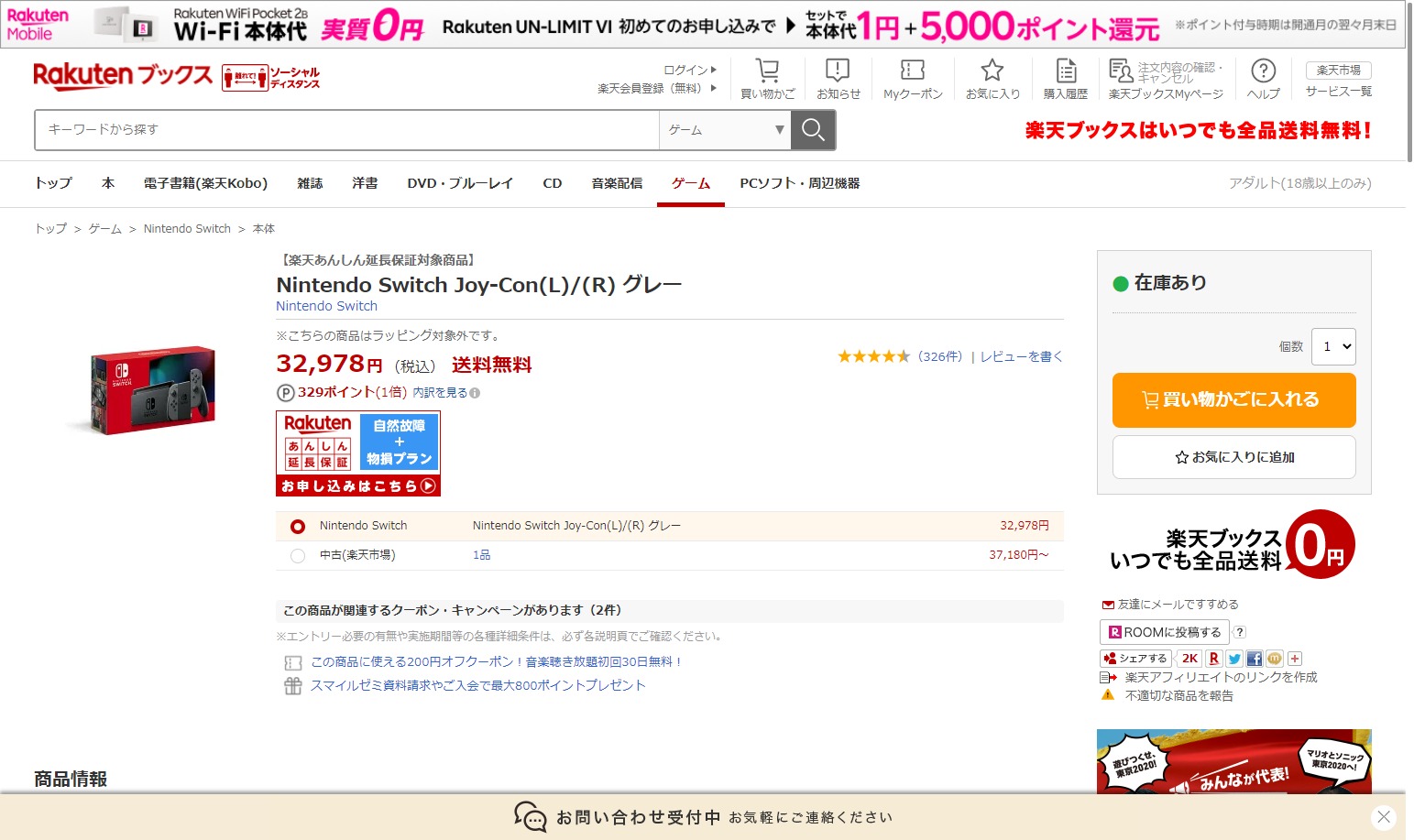Open the レビューを書く link
The height and width of the screenshot is (840, 1414).
(1022, 356)
